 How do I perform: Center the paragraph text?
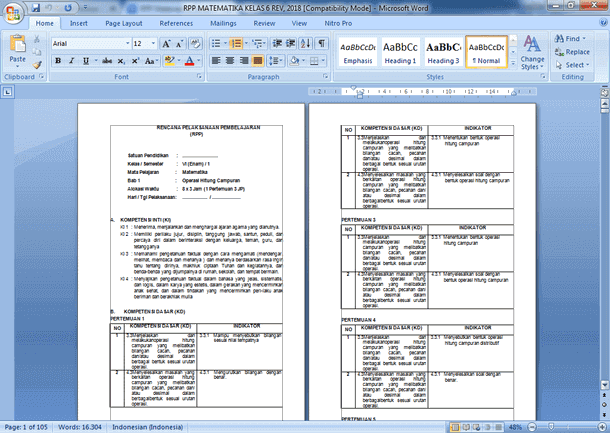click(230, 61)
